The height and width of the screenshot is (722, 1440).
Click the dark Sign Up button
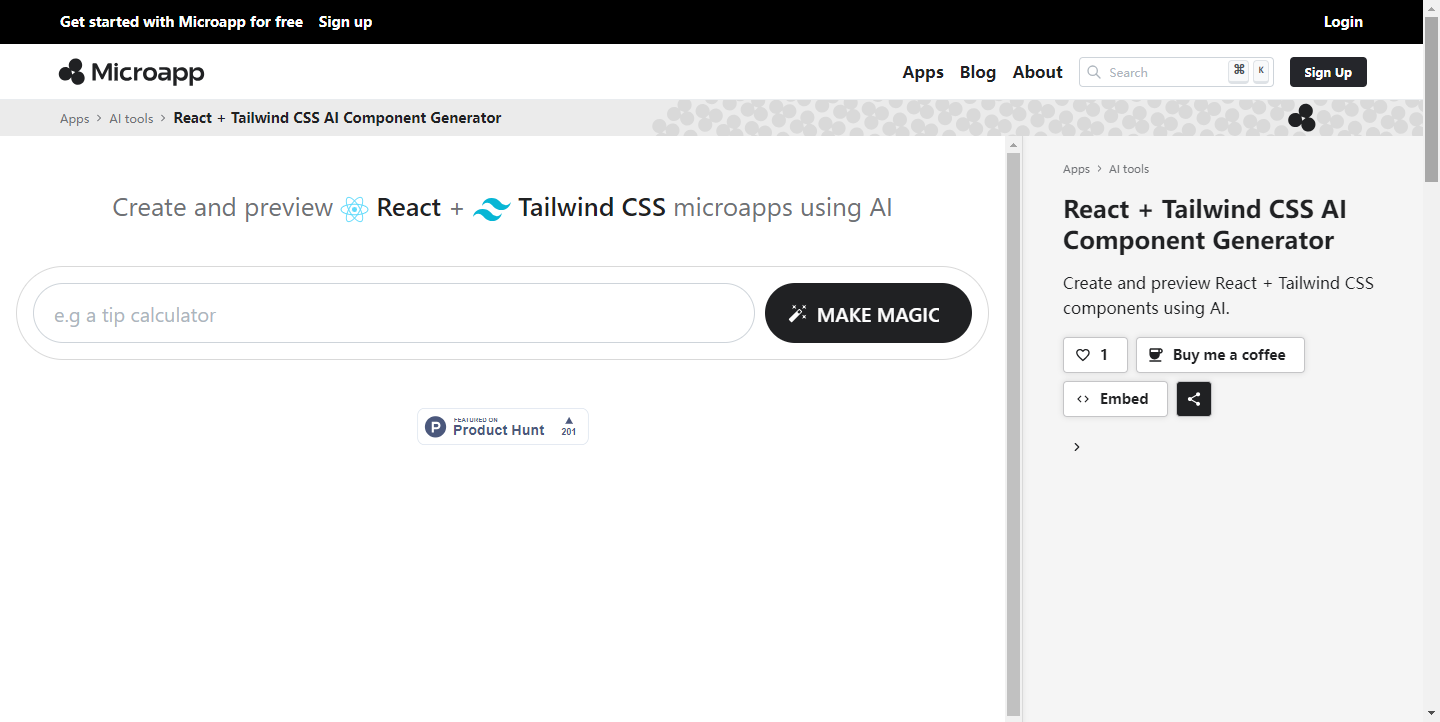pos(1328,72)
